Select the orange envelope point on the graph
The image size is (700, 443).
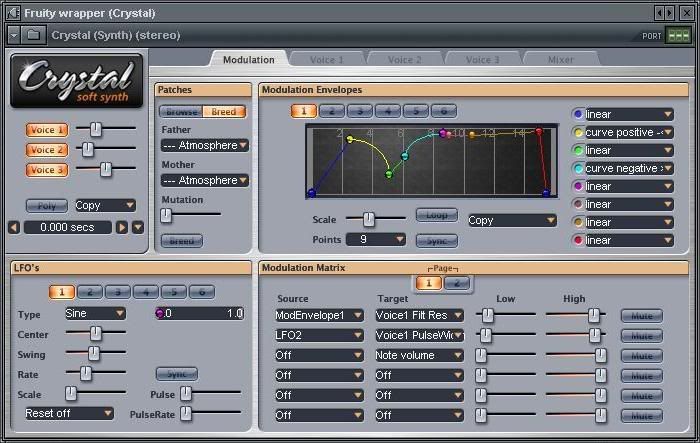pos(472,134)
